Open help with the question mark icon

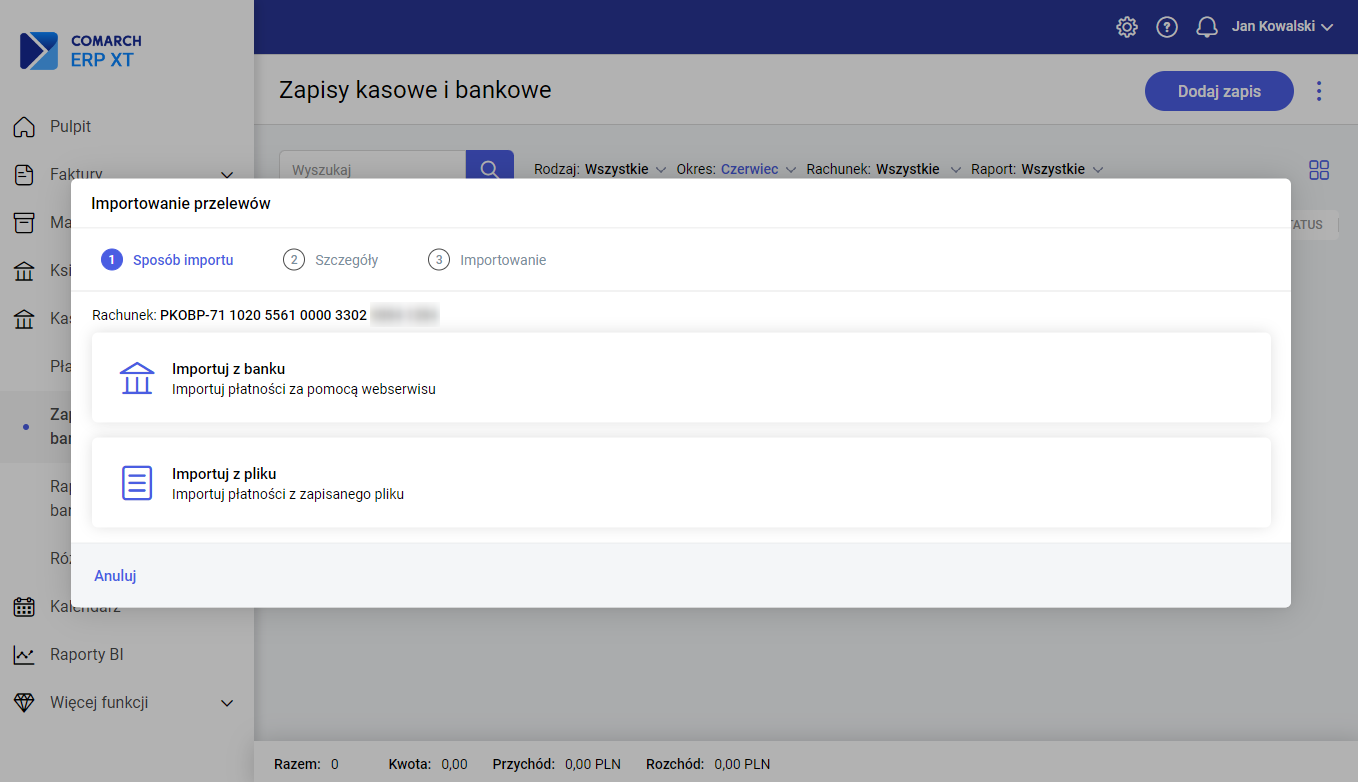[x=1167, y=27]
